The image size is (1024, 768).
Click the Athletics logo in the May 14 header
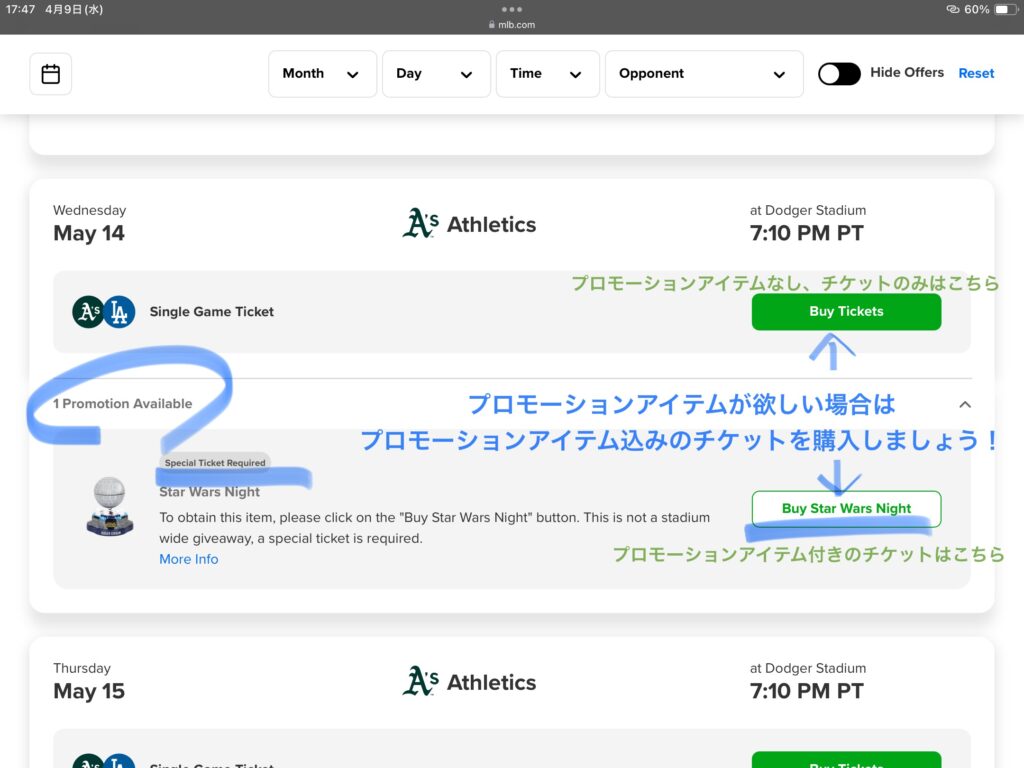[x=420, y=223]
